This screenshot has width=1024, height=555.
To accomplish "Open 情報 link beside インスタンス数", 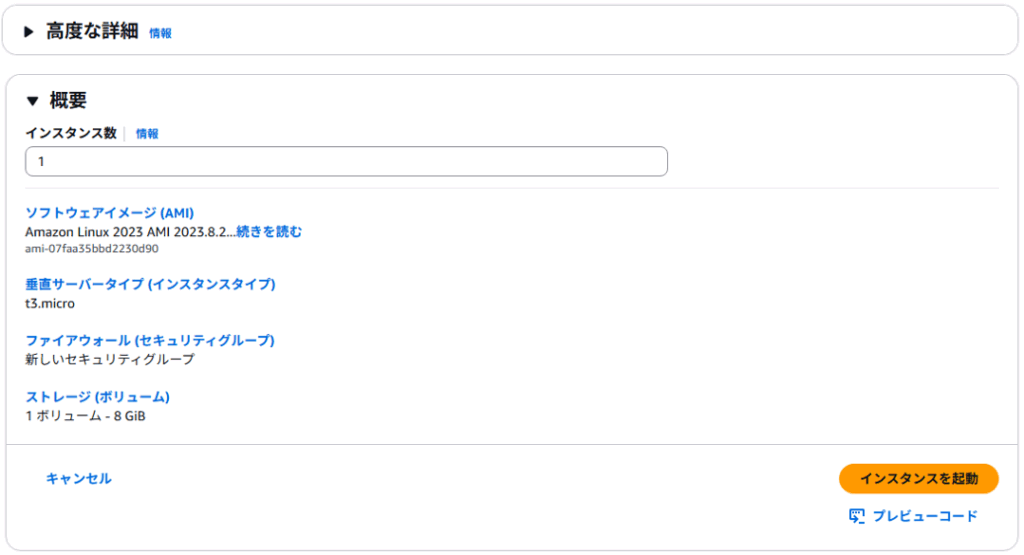I will (x=147, y=133).
